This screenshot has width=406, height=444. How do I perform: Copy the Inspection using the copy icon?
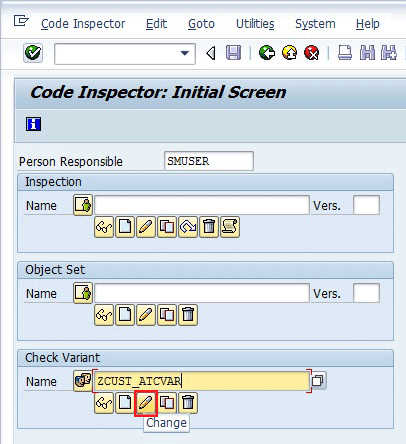[167, 227]
